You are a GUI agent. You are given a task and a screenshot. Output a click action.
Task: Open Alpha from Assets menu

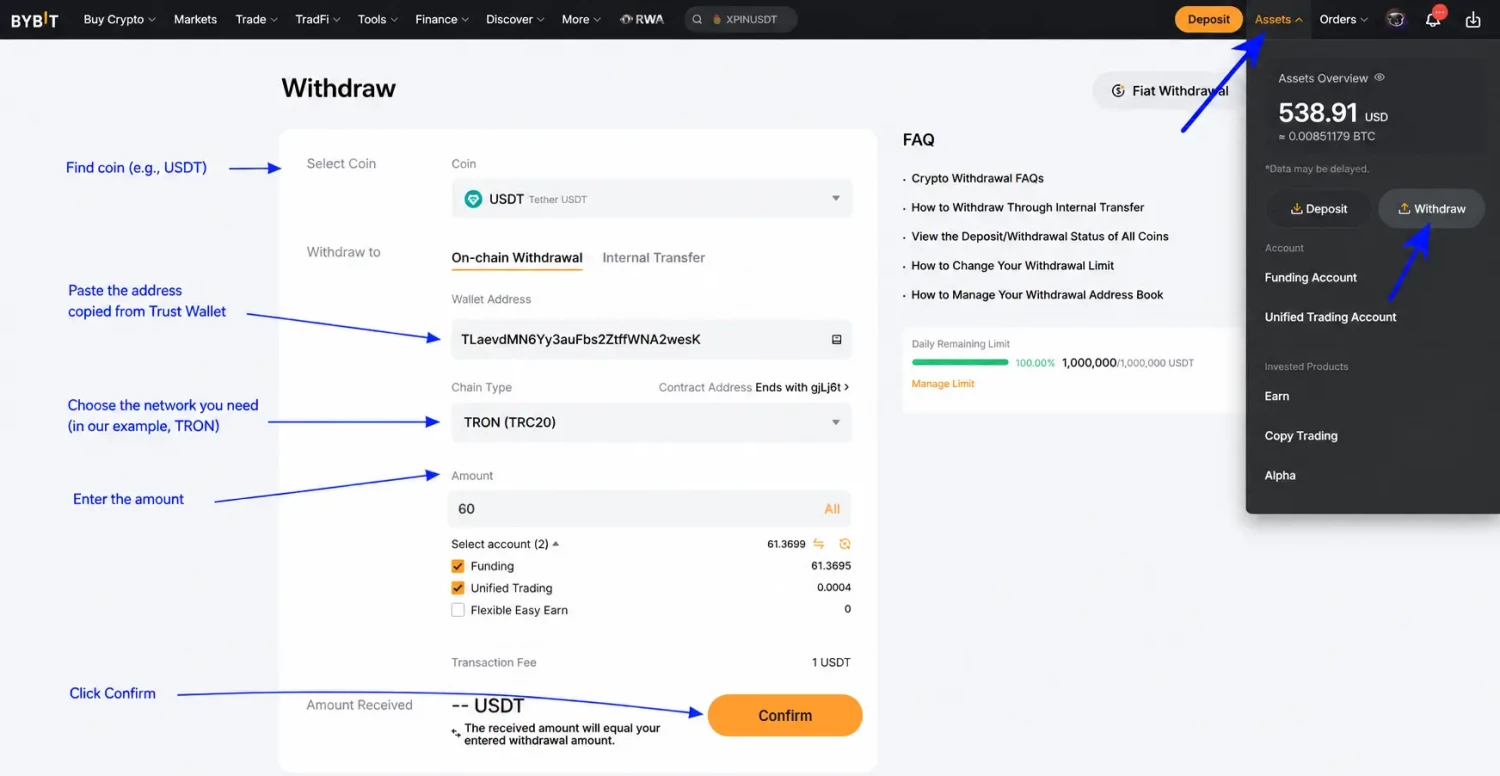(x=1280, y=476)
